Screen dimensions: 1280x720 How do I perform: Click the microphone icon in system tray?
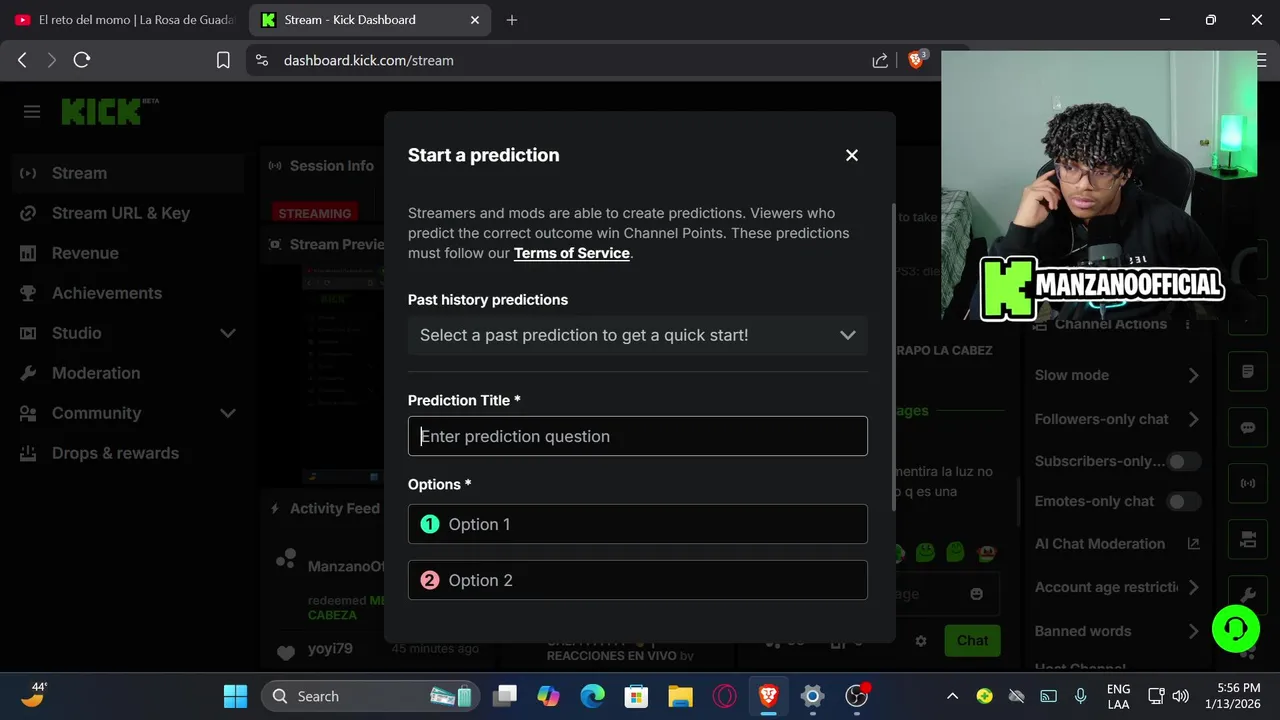[x=1080, y=696]
